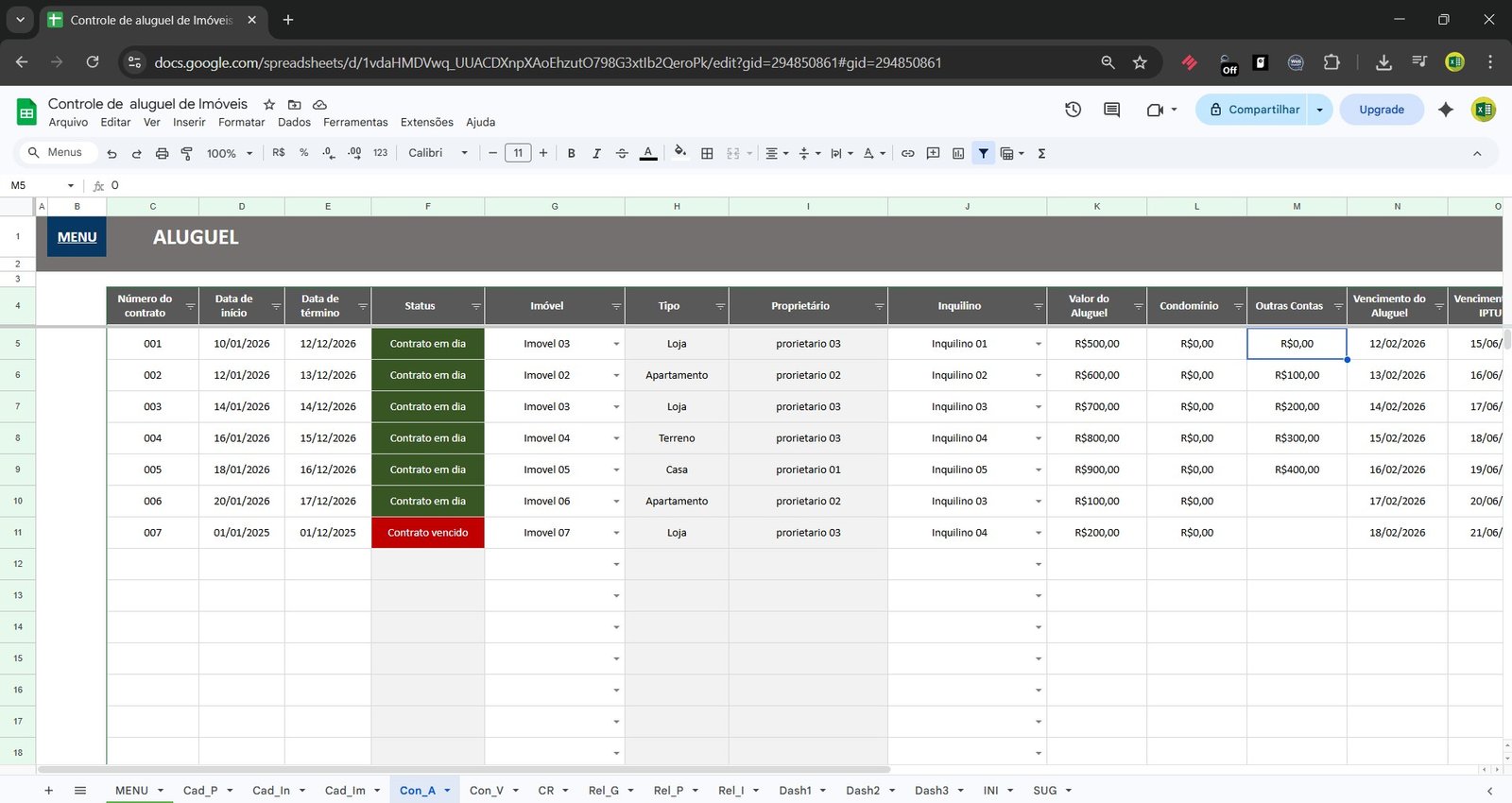Select the Paint format tool
Viewport: 1512px width, 803px height.
click(186, 153)
